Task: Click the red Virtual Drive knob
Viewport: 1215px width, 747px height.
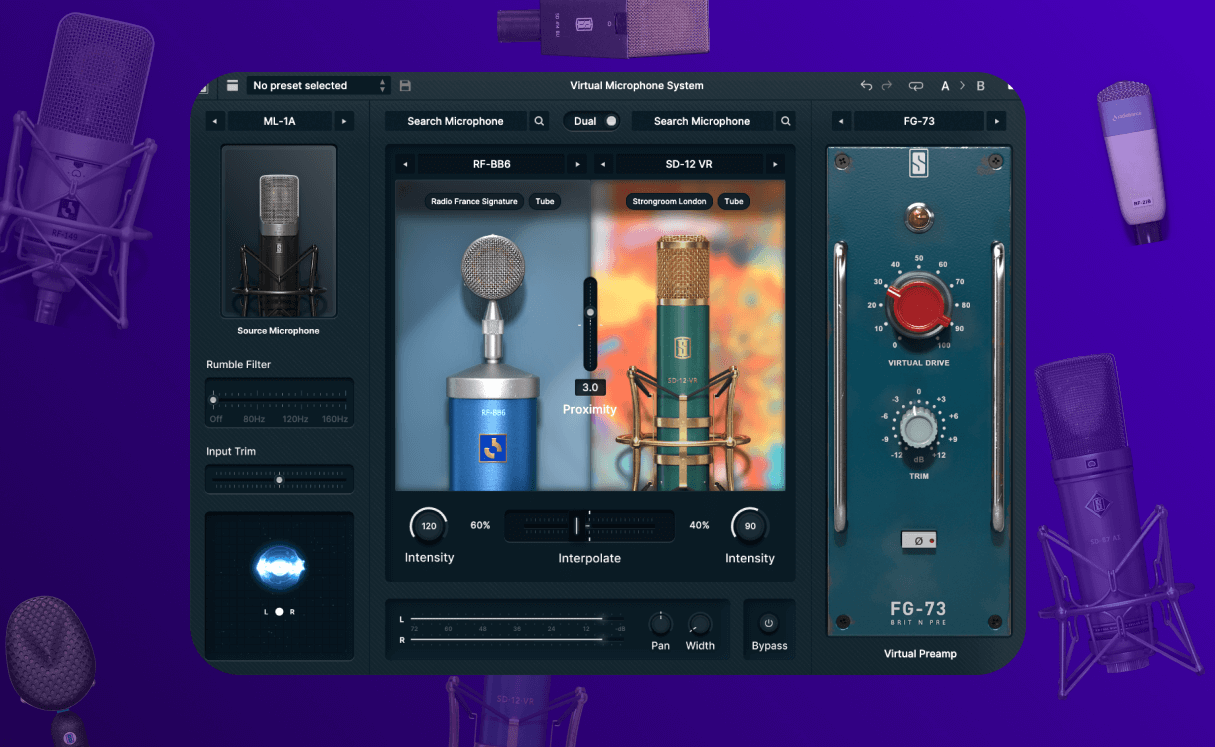Action: pos(918,307)
